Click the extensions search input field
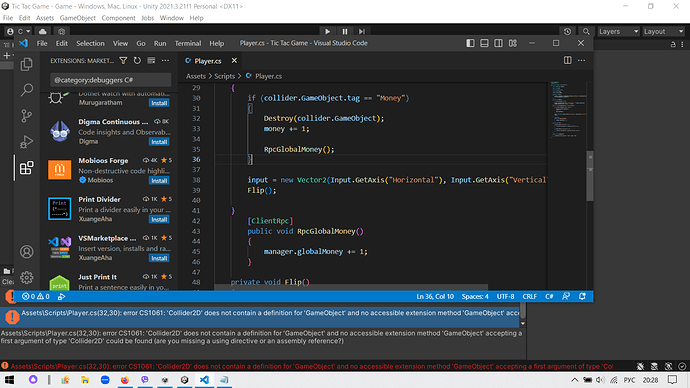690x388 pixels. pyautogui.click(x=110, y=80)
